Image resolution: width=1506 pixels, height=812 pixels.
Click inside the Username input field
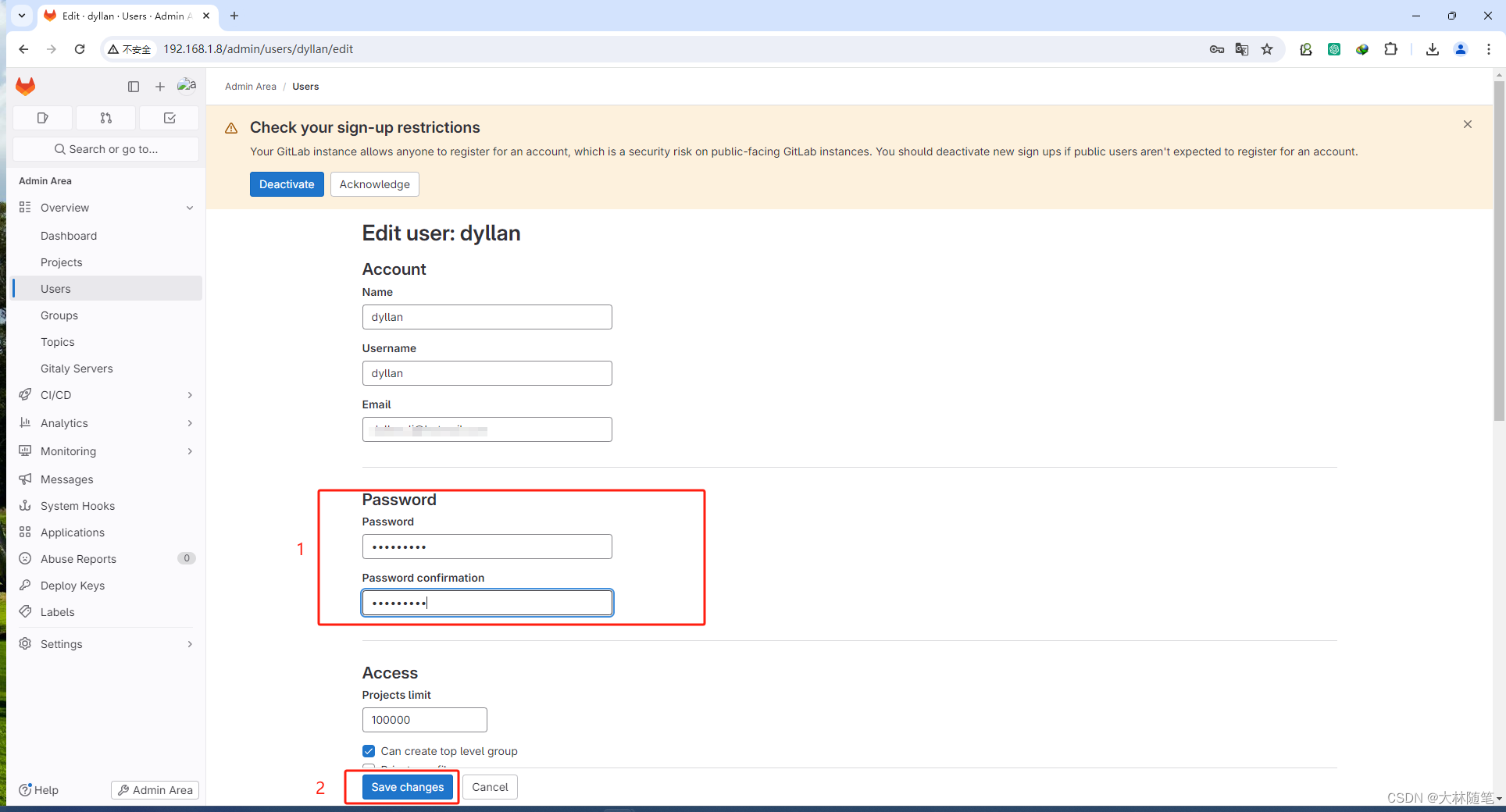(487, 372)
